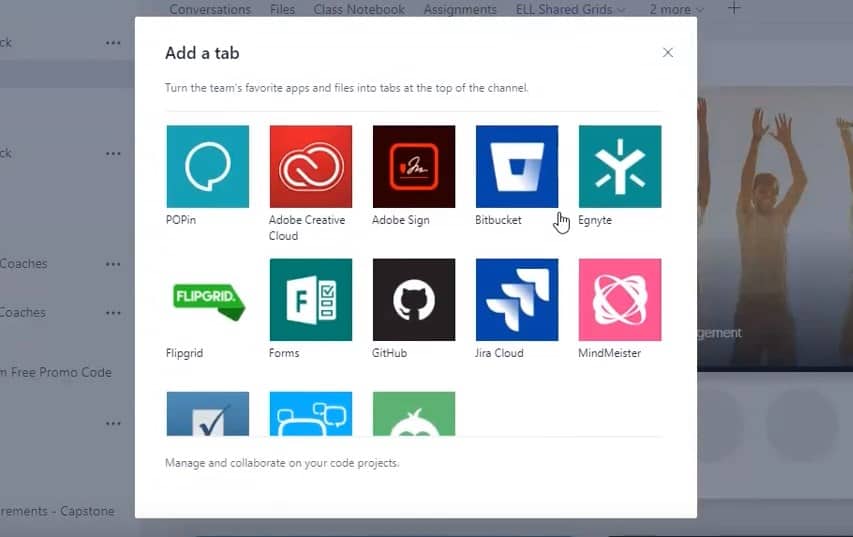Go to the Assignments tab
Image resolution: width=853 pixels, height=537 pixels.
460,9
